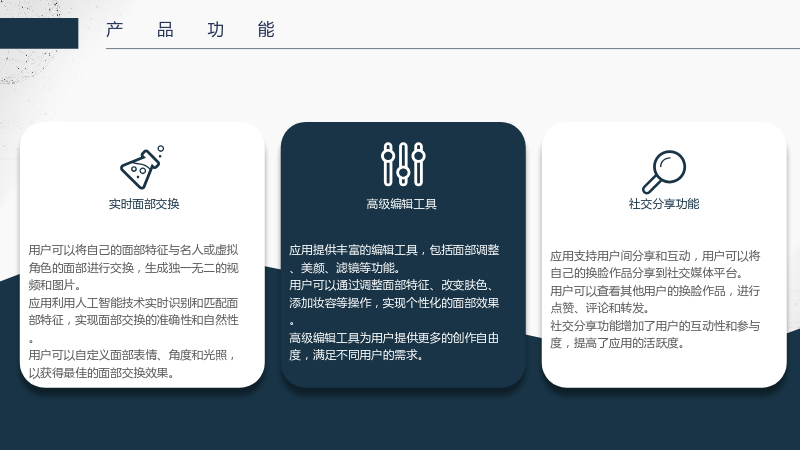Select the 社交分享功能 heading
Image resolution: width=800 pixels, height=450 pixels.
pyautogui.click(x=664, y=204)
